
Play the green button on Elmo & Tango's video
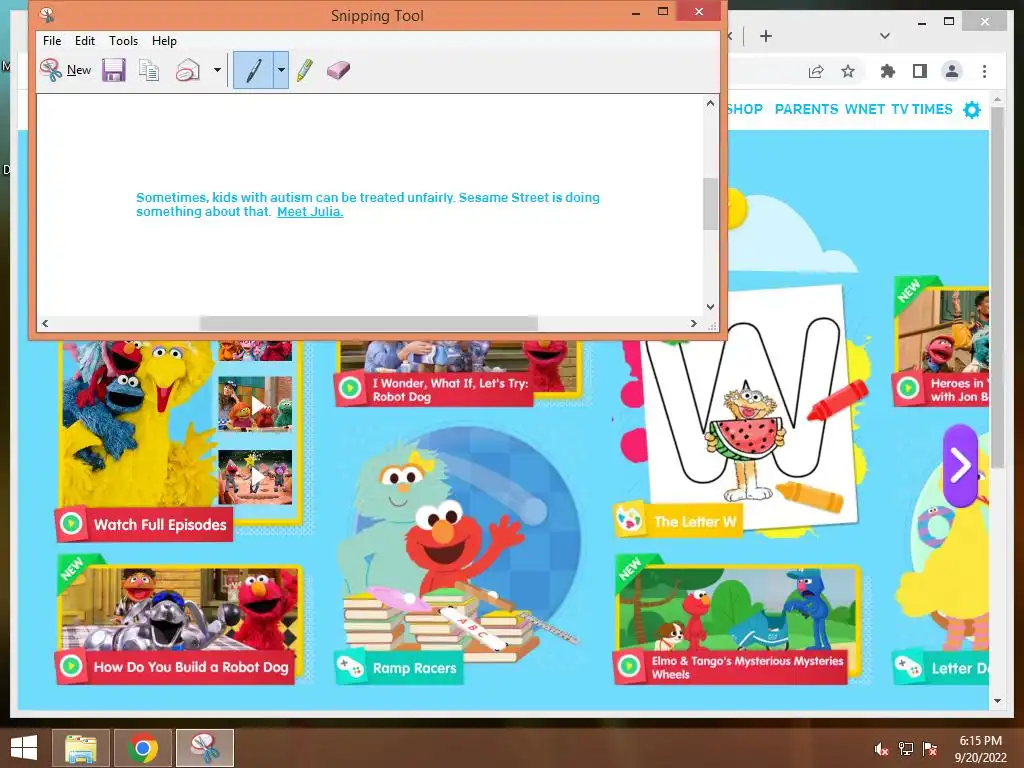click(x=629, y=666)
